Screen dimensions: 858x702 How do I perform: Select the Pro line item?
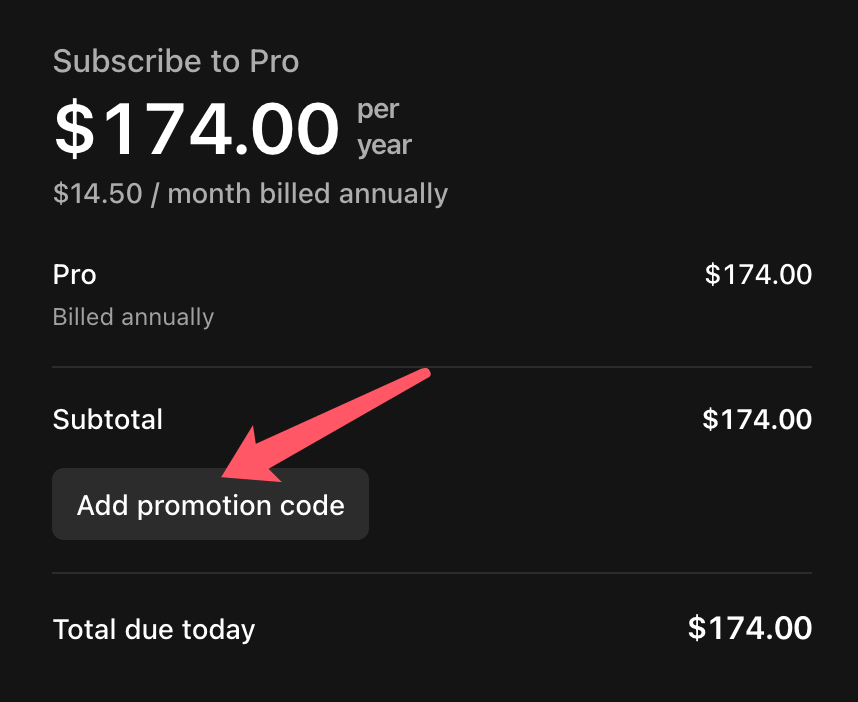(x=74, y=274)
